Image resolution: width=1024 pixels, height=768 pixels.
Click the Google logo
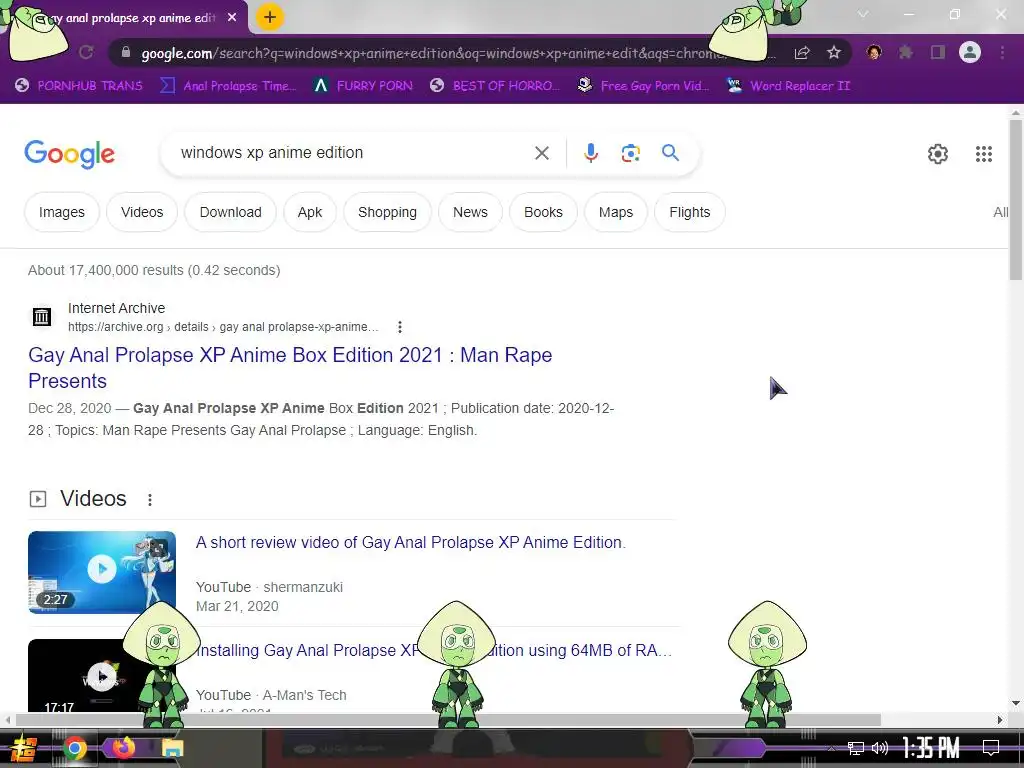point(70,154)
